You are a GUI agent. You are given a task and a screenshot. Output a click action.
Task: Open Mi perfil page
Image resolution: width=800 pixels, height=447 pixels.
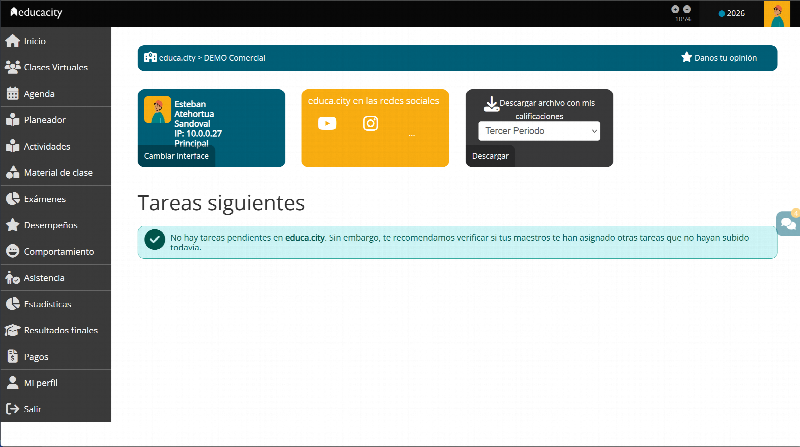[x=55, y=383]
